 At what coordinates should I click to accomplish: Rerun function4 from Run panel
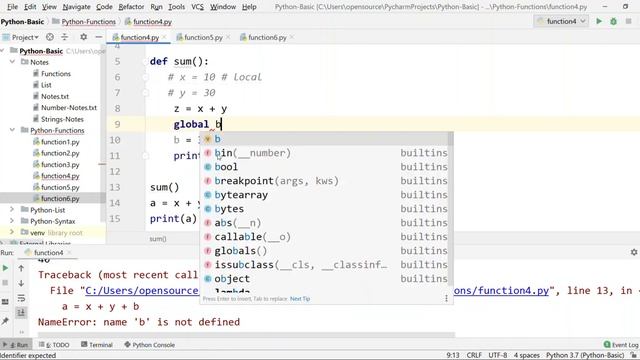tap(5, 268)
